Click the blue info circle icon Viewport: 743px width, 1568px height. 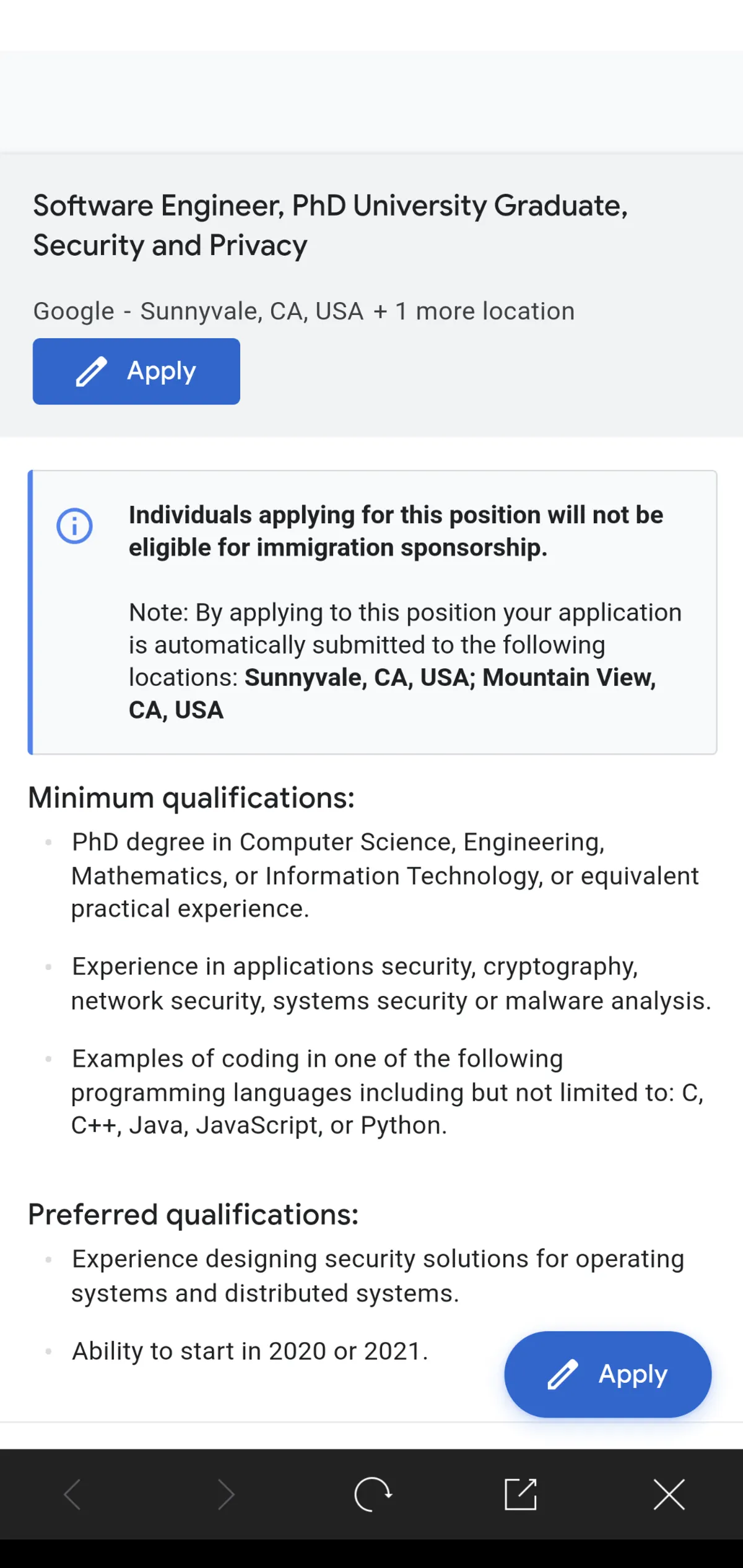74,526
